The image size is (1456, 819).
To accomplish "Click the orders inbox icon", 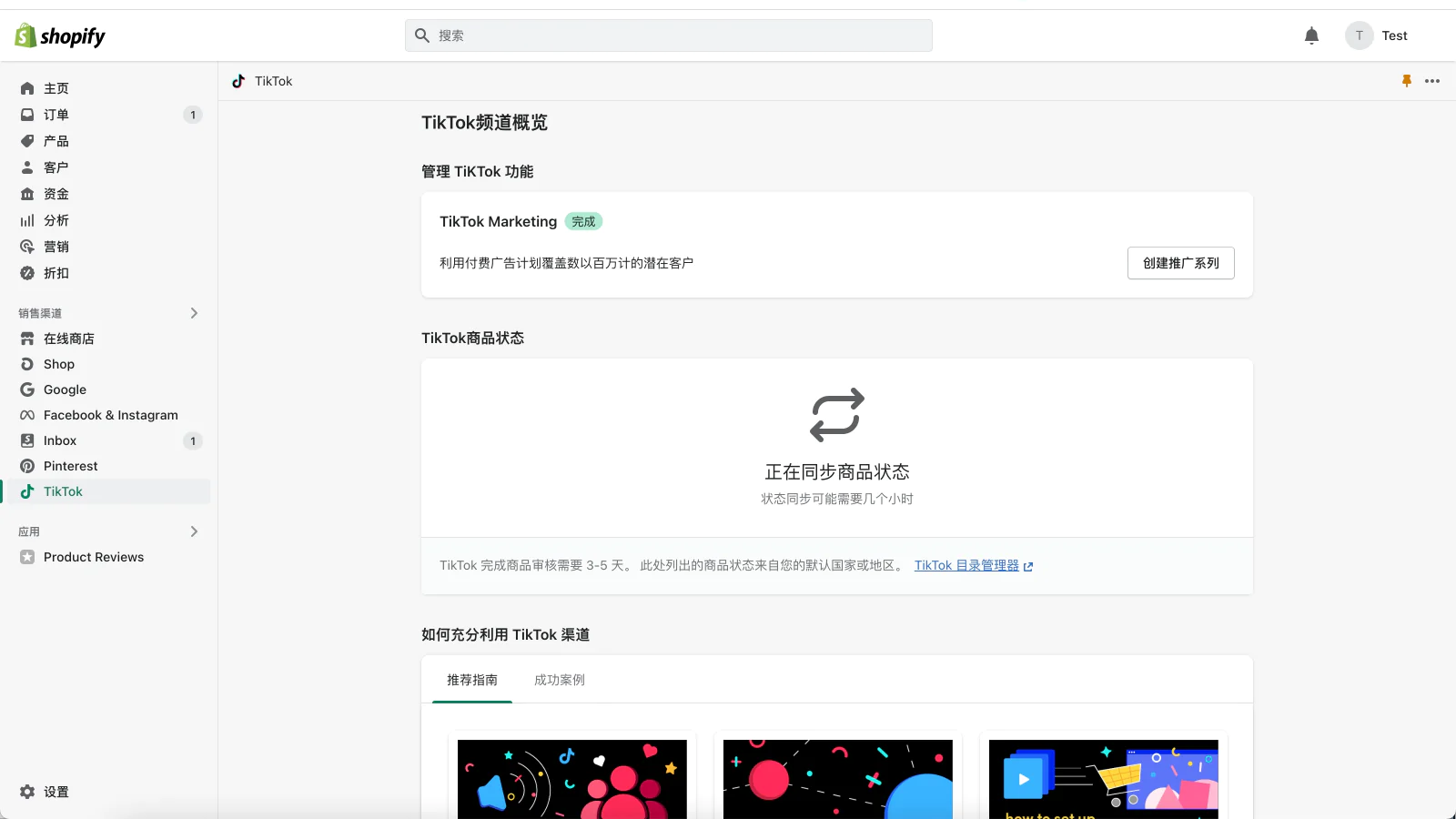I will [27, 115].
